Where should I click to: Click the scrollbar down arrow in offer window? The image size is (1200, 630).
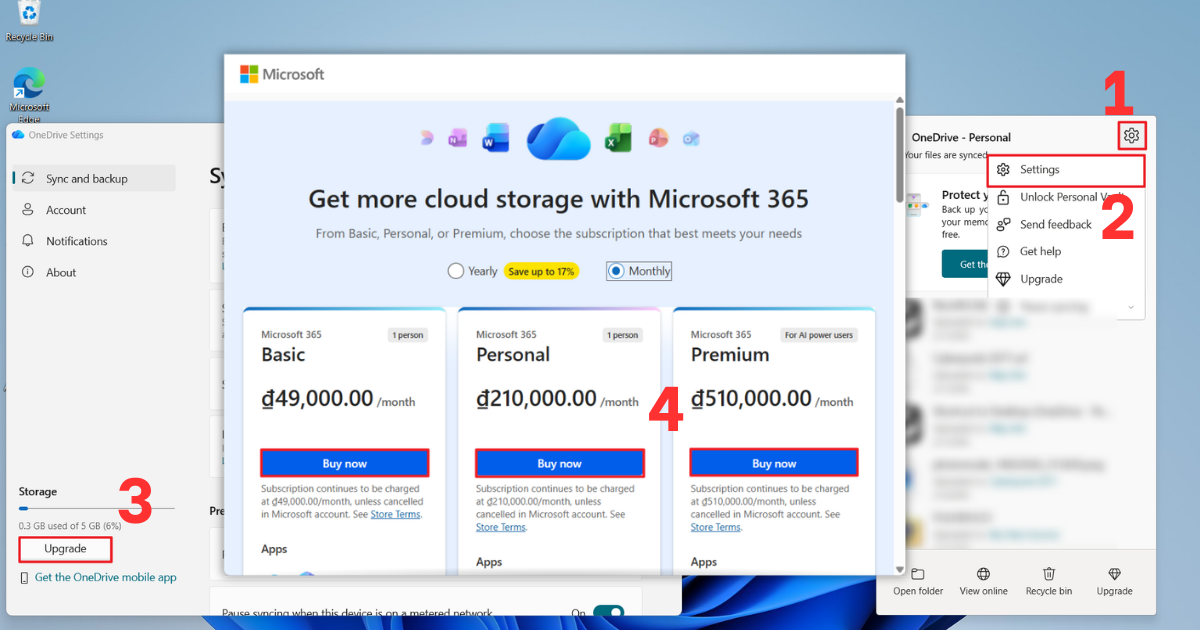click(x=900, y=571)
